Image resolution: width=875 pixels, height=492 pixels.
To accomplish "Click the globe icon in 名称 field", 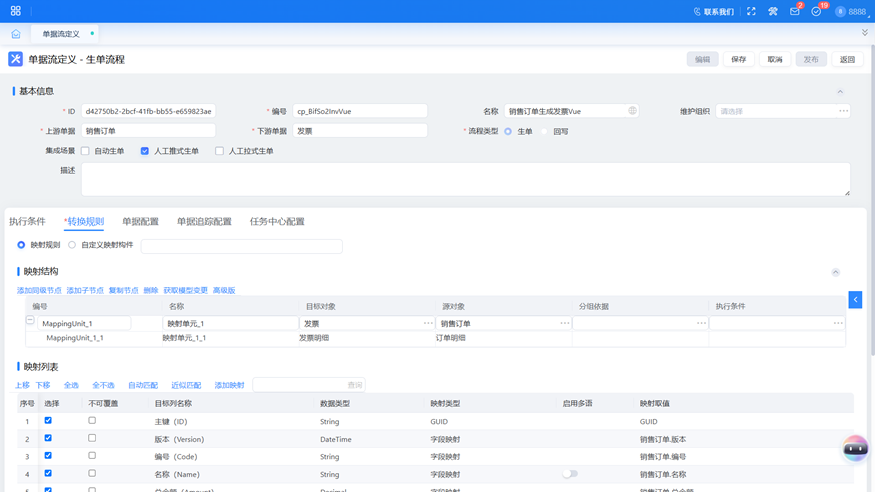I will pyautogui.click(x=632, y=111).
